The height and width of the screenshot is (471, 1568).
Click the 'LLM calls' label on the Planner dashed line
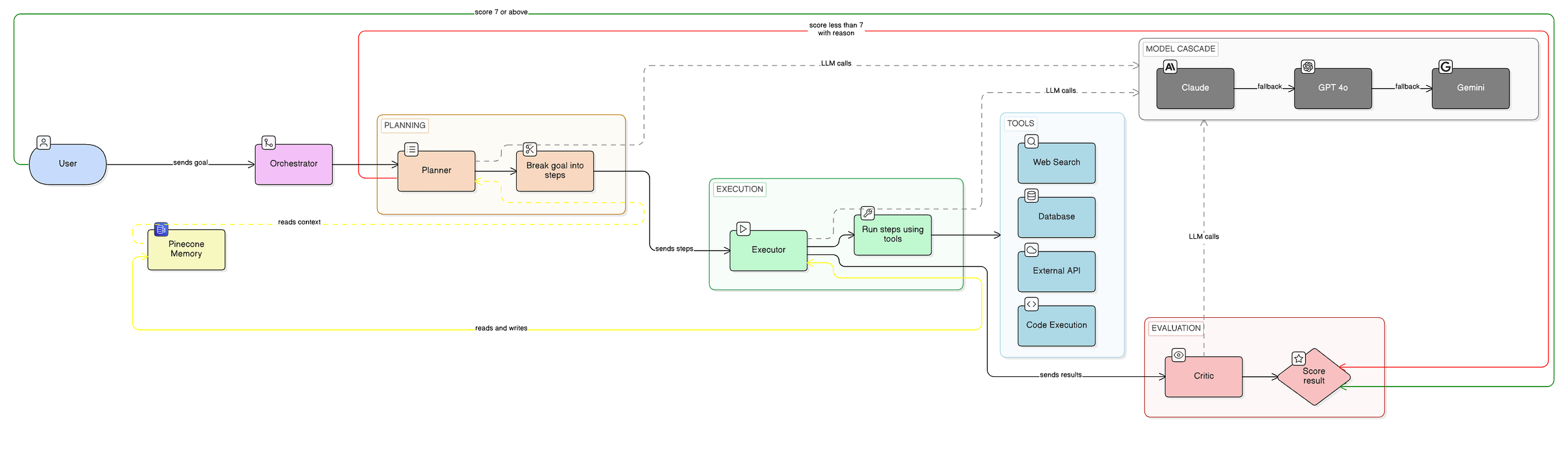(836, 63)
